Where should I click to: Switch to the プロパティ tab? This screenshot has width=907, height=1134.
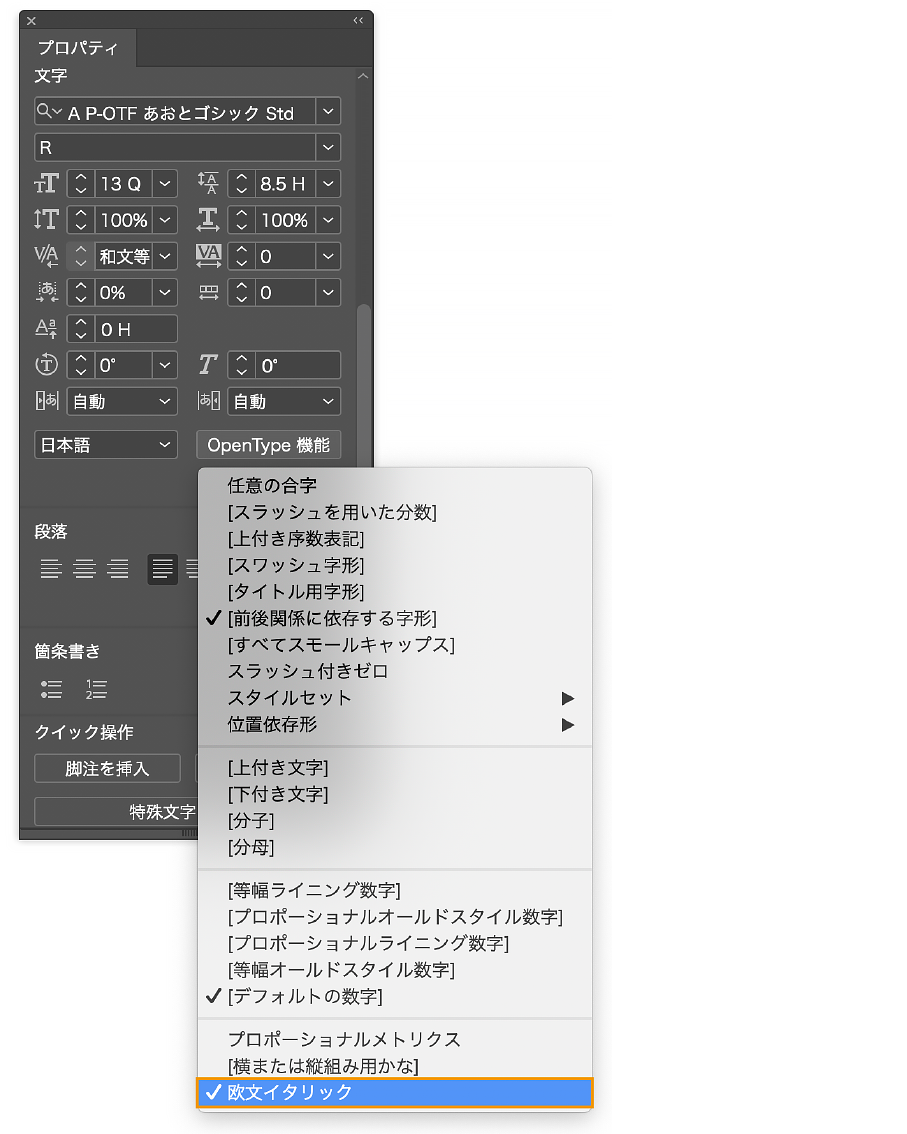tap(76, 46)
